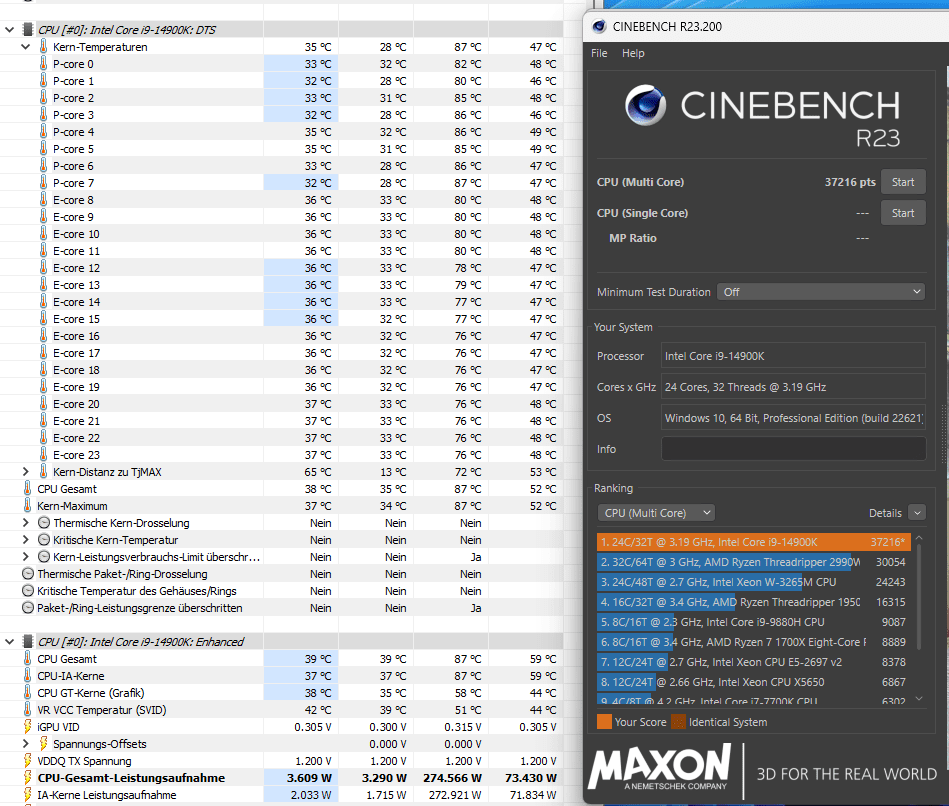Click thermometer icon of Kern-Maximum row

pos(27,506)
